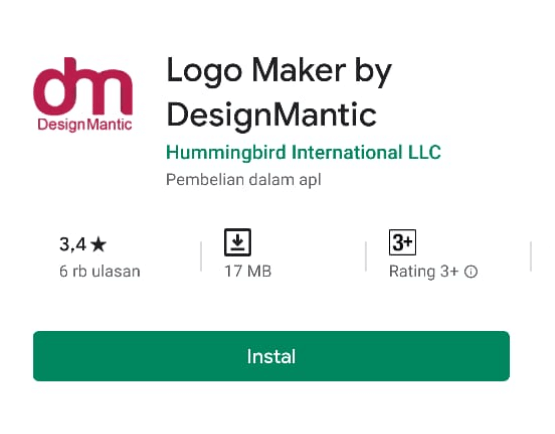The width and height of the screenshot is (555, 434).
Task: Click the dm letters in the logo
Action: [x=83, y=87]
